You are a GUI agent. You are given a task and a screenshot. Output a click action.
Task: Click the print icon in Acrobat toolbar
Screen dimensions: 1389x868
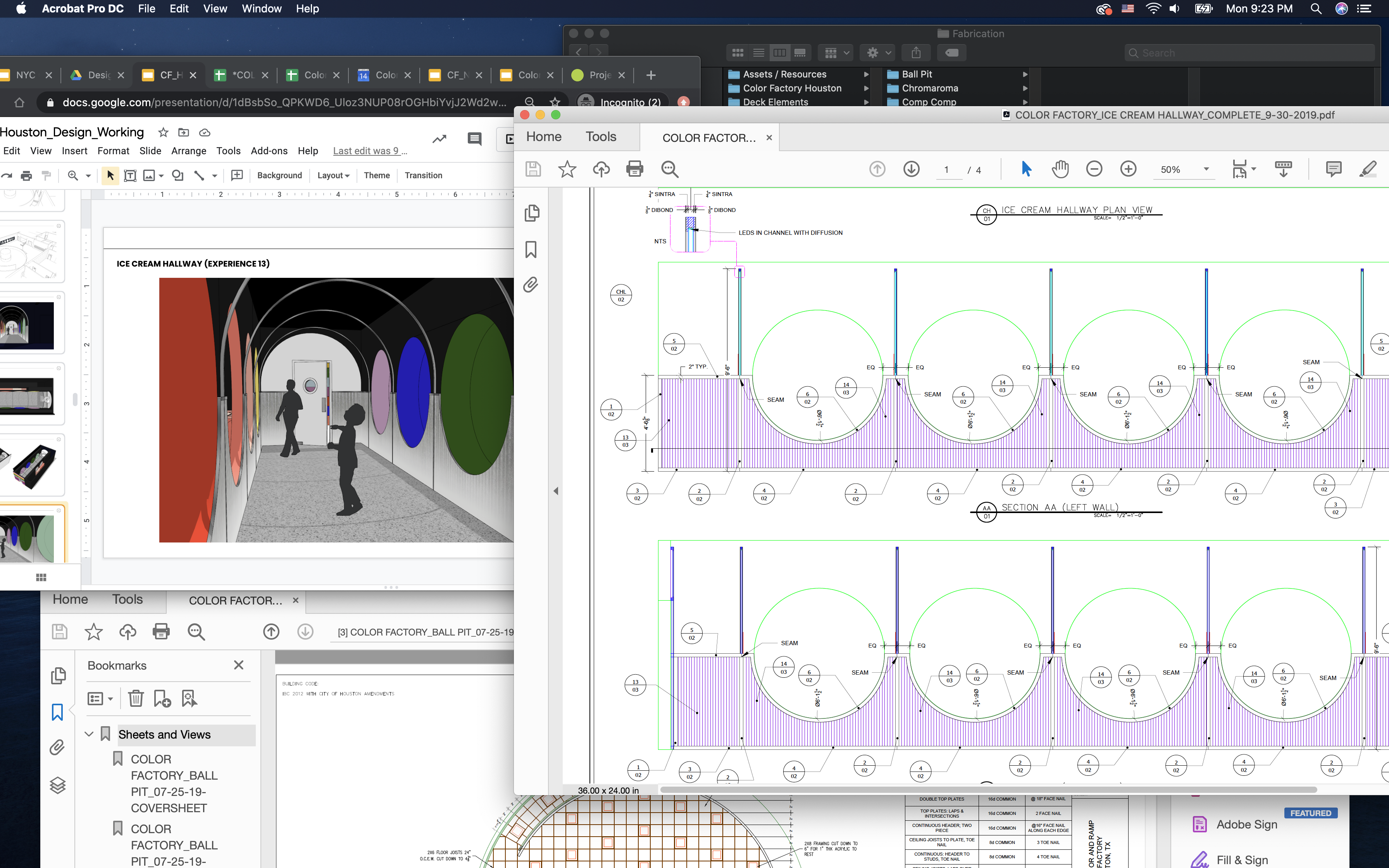point(634,169)
